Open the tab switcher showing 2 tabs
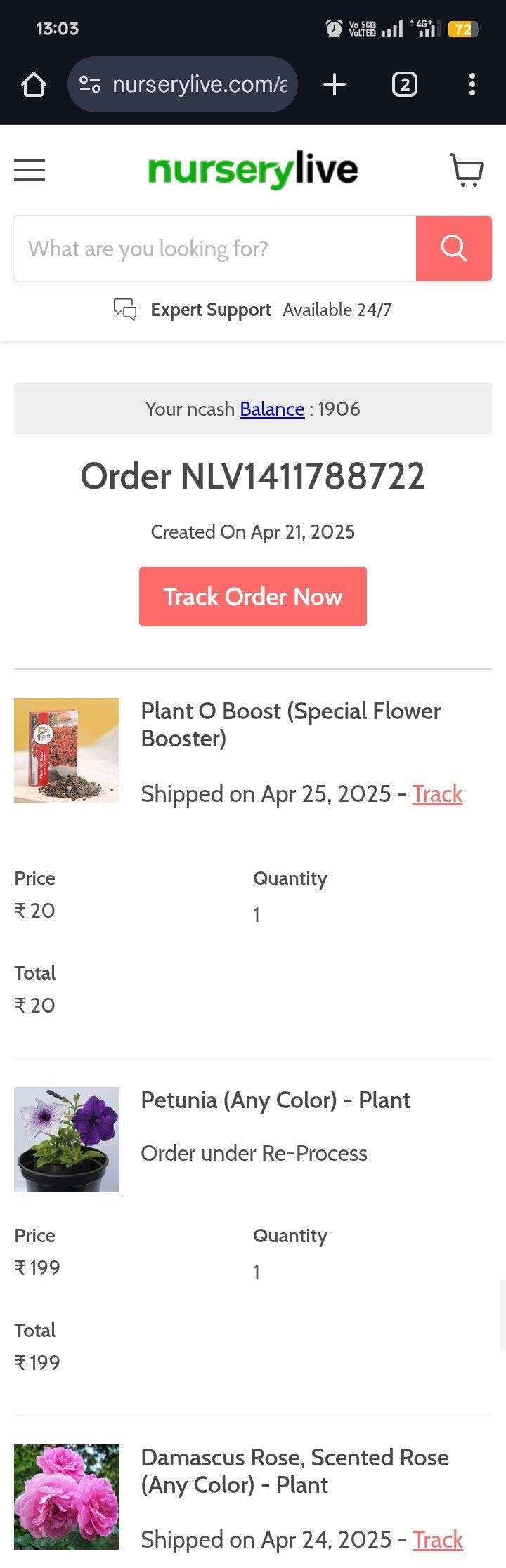The width and height of the screenshot is (506, 1568). tap(404, 85)
